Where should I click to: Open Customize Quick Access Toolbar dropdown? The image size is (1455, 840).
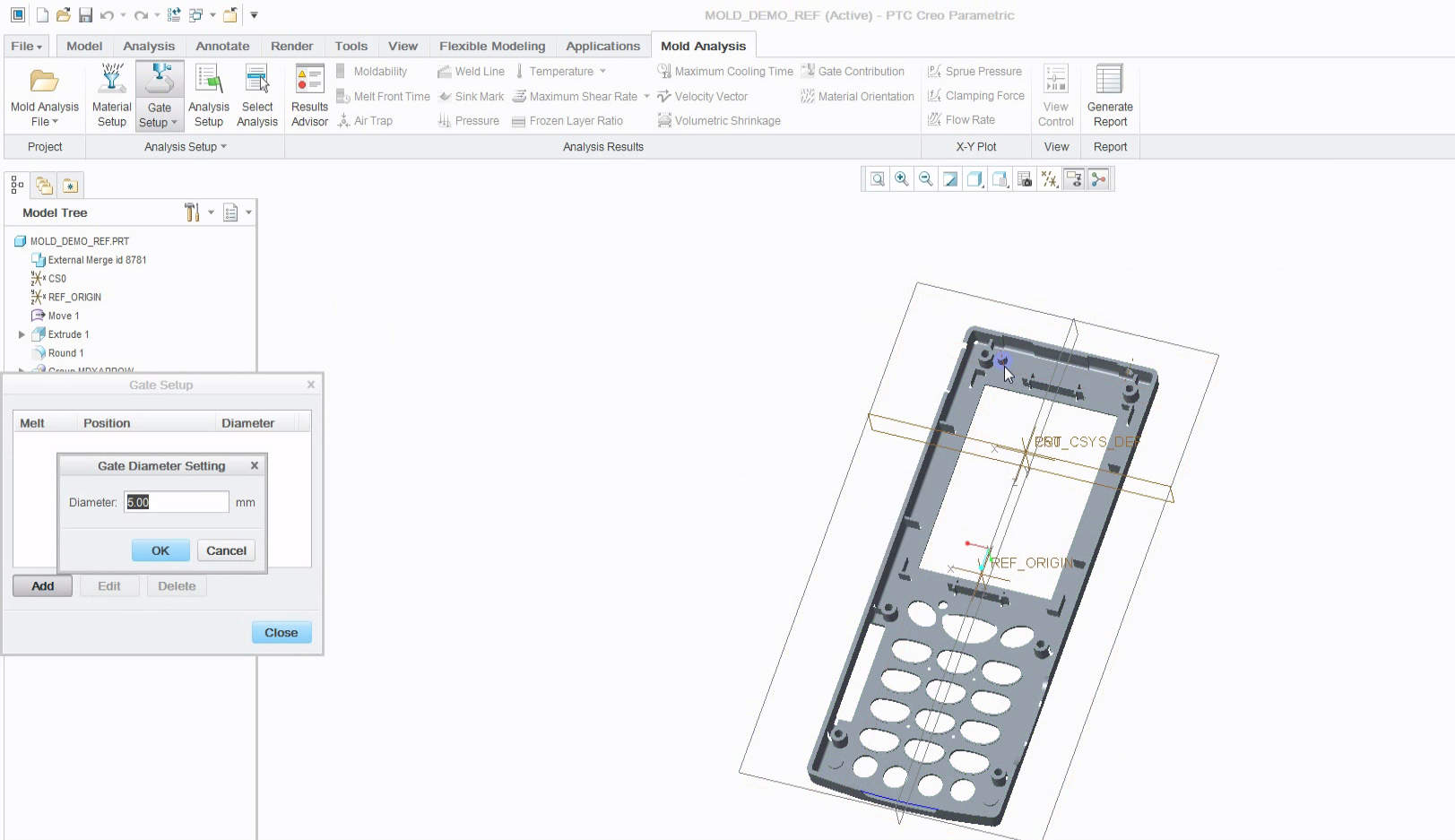point(254,15)
